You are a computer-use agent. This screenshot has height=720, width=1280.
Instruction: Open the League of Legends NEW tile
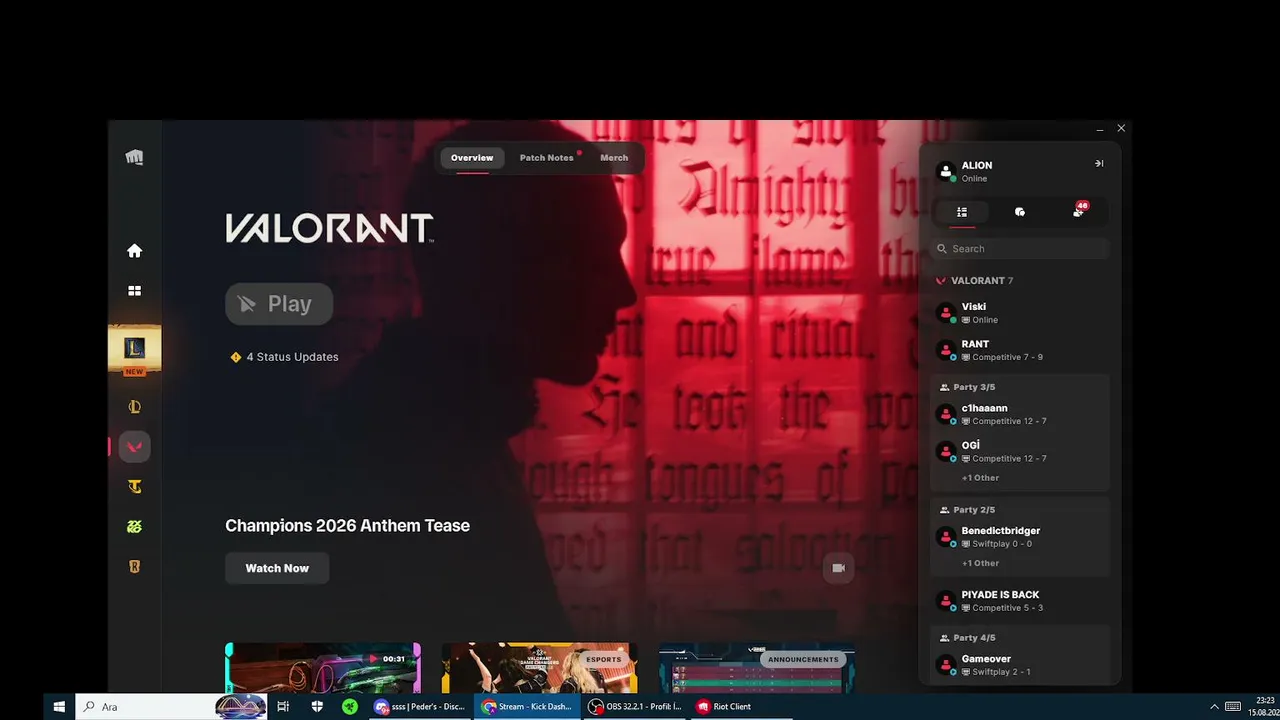134,350
